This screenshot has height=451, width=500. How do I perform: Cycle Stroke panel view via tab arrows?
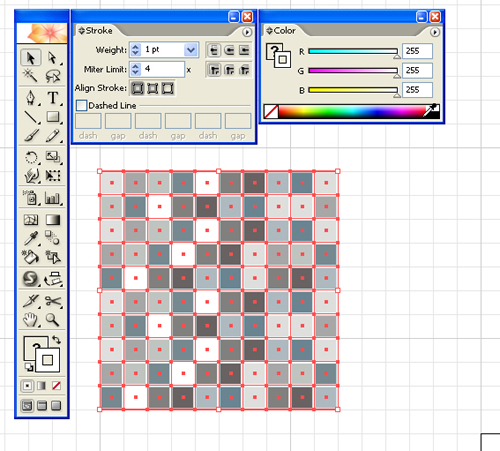tap(81, 31)
